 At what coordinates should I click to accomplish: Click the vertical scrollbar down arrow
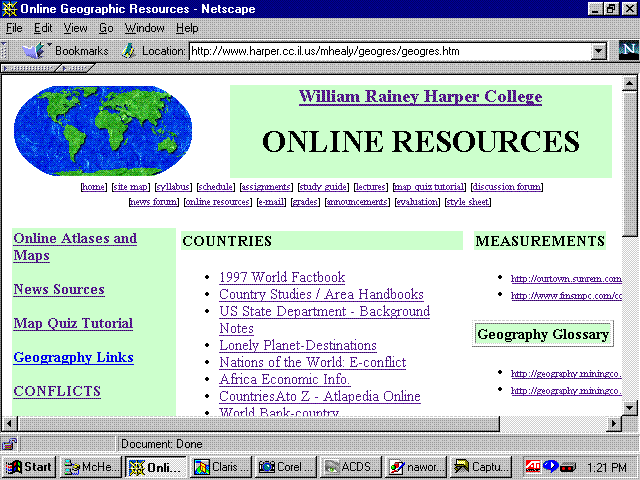click(629, 407)
